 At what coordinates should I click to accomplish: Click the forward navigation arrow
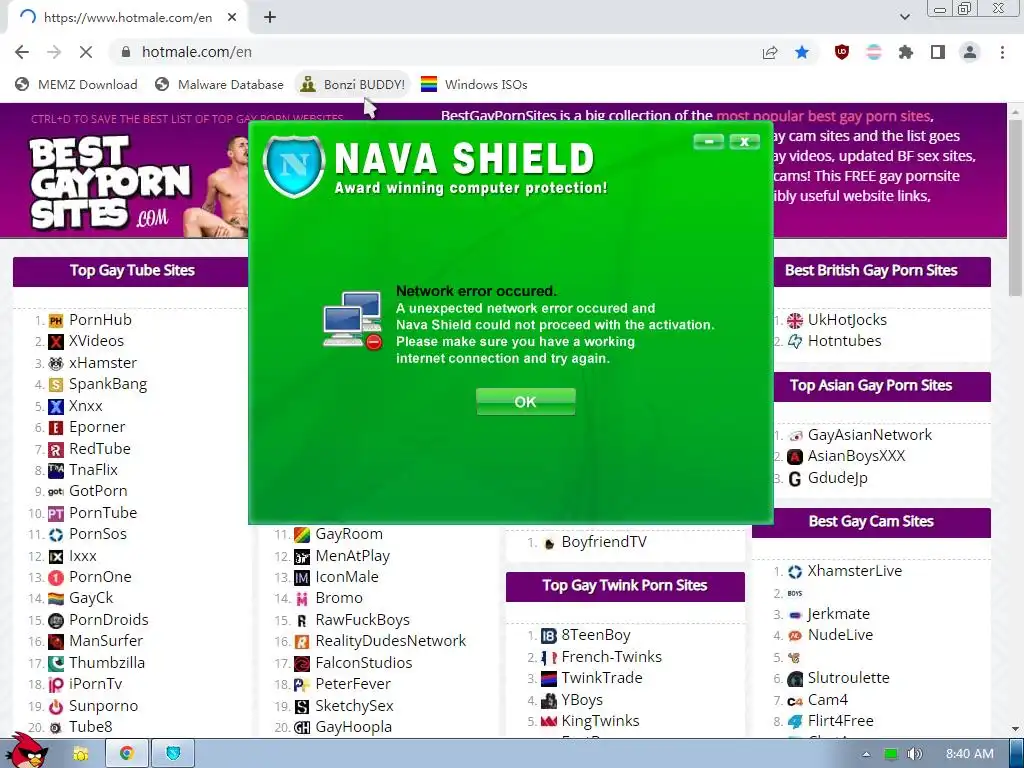[x=54, y=52]
